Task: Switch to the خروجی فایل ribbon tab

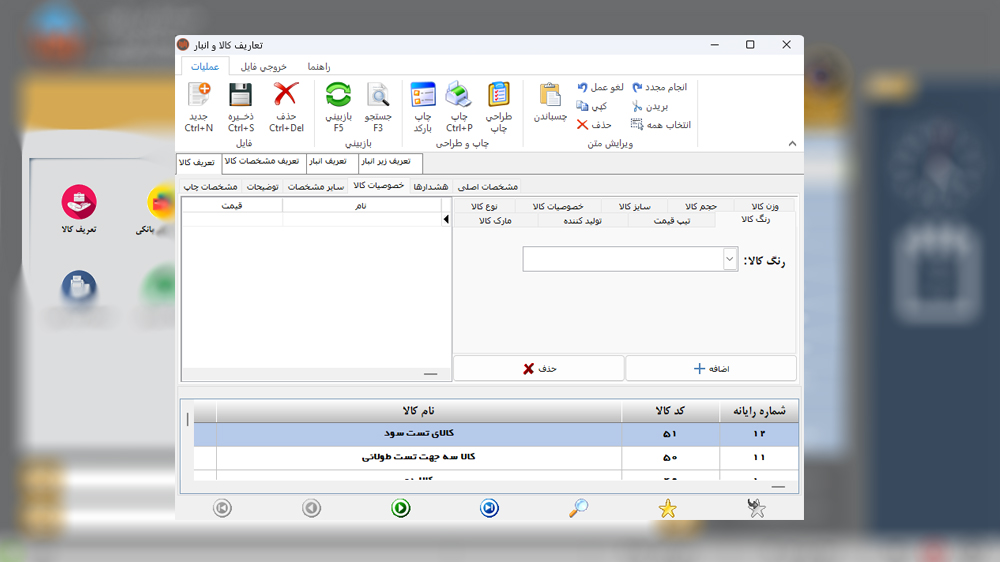Action: point(264,66)
